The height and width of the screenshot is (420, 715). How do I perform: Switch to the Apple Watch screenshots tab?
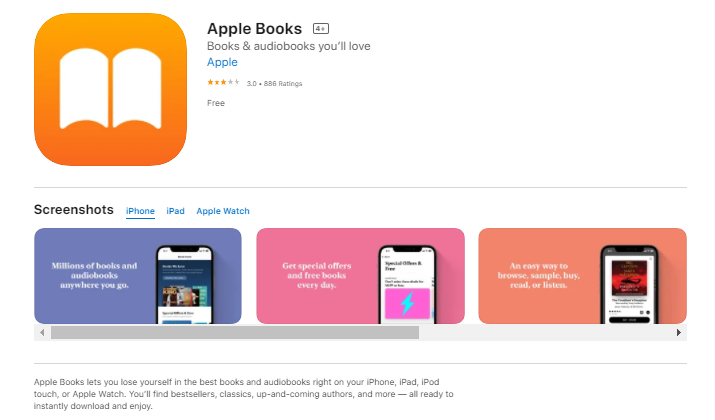click(x=223, y=211)
